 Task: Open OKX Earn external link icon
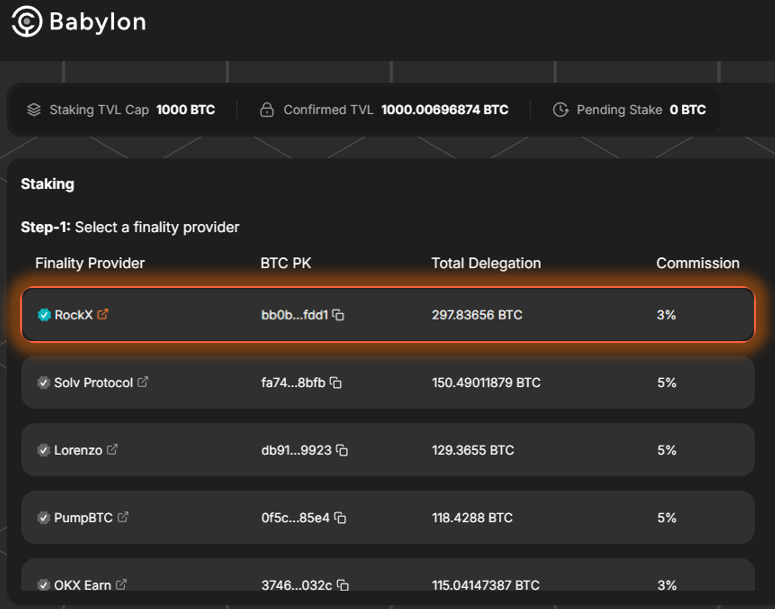(x=121, y=584)
